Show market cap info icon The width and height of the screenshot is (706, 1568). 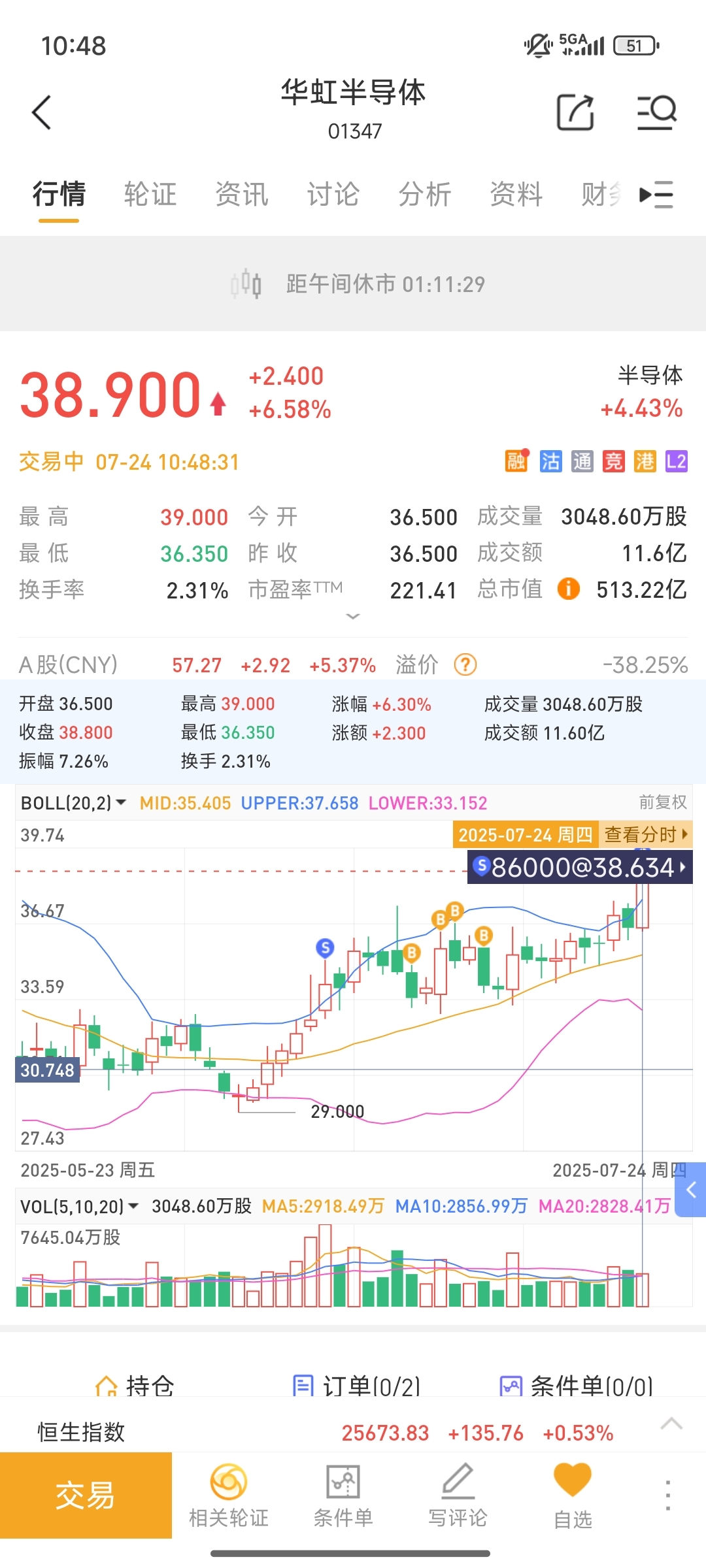568,589
